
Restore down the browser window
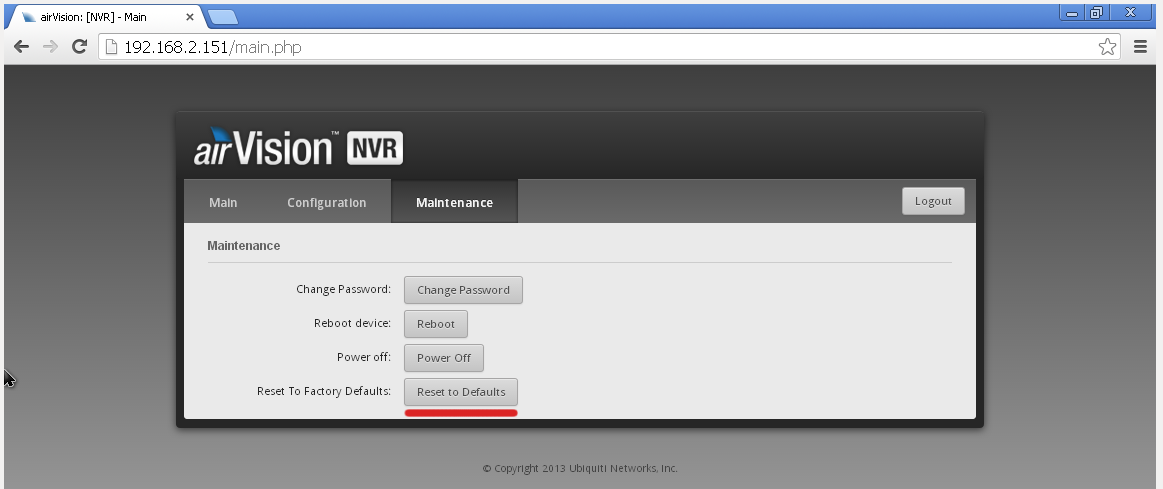[x=1097, y=12]
